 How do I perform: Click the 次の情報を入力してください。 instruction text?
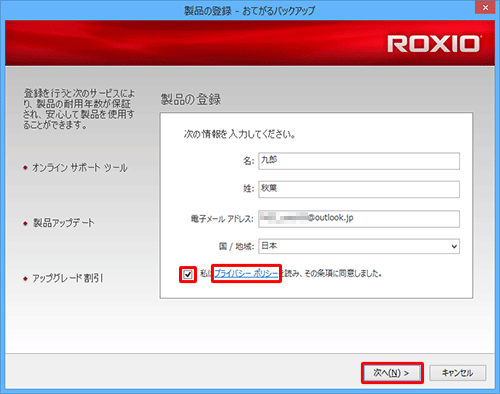pyautogui.click(x=239, y=134)
